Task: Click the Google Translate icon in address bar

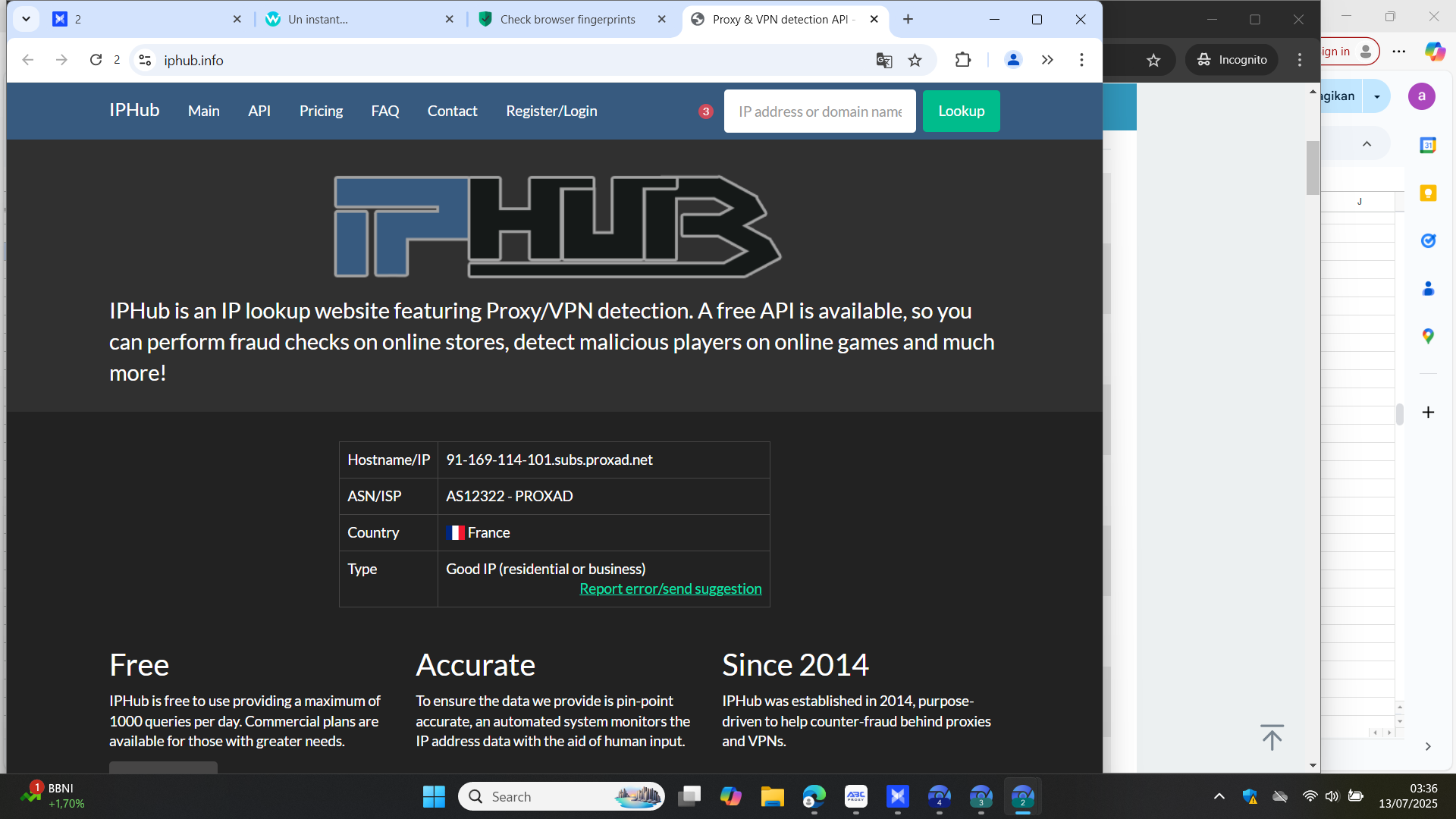Action: tap(883, 60)
